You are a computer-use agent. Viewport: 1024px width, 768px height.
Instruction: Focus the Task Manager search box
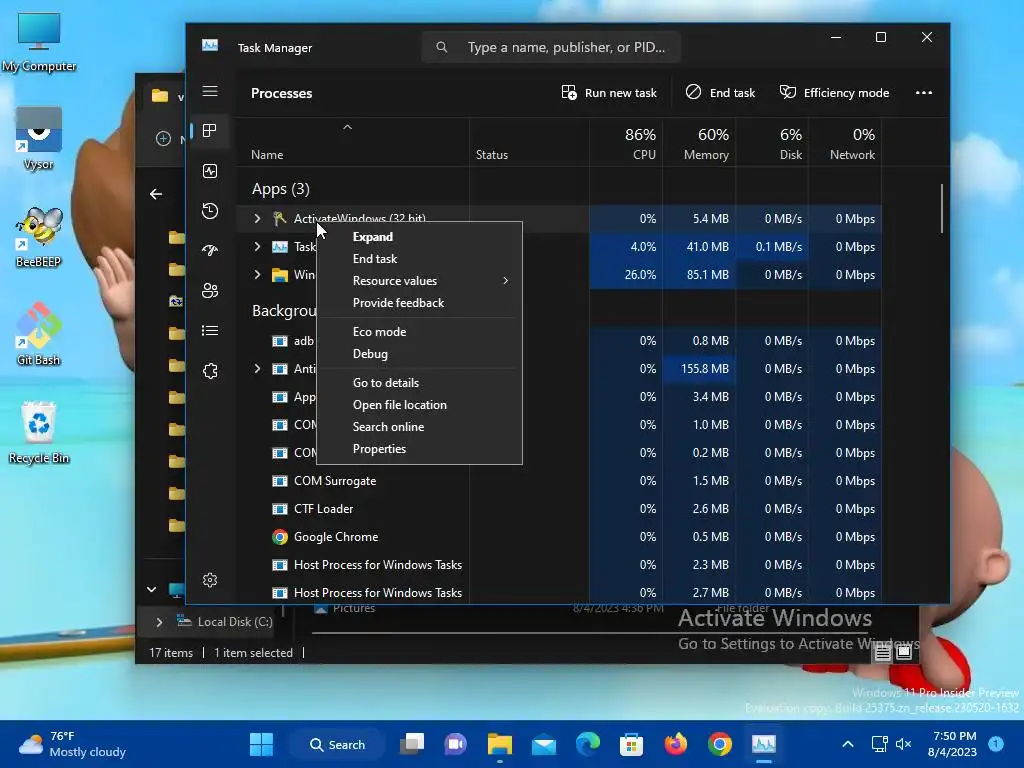[551, 47]
